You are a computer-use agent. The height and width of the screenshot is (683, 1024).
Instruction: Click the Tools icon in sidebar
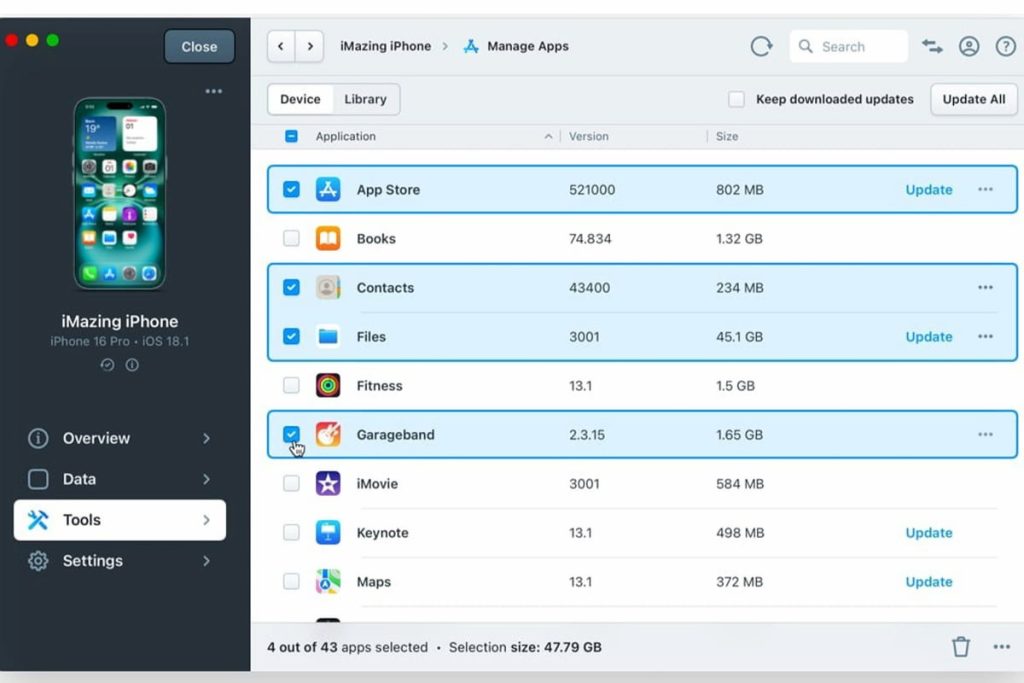38,520
